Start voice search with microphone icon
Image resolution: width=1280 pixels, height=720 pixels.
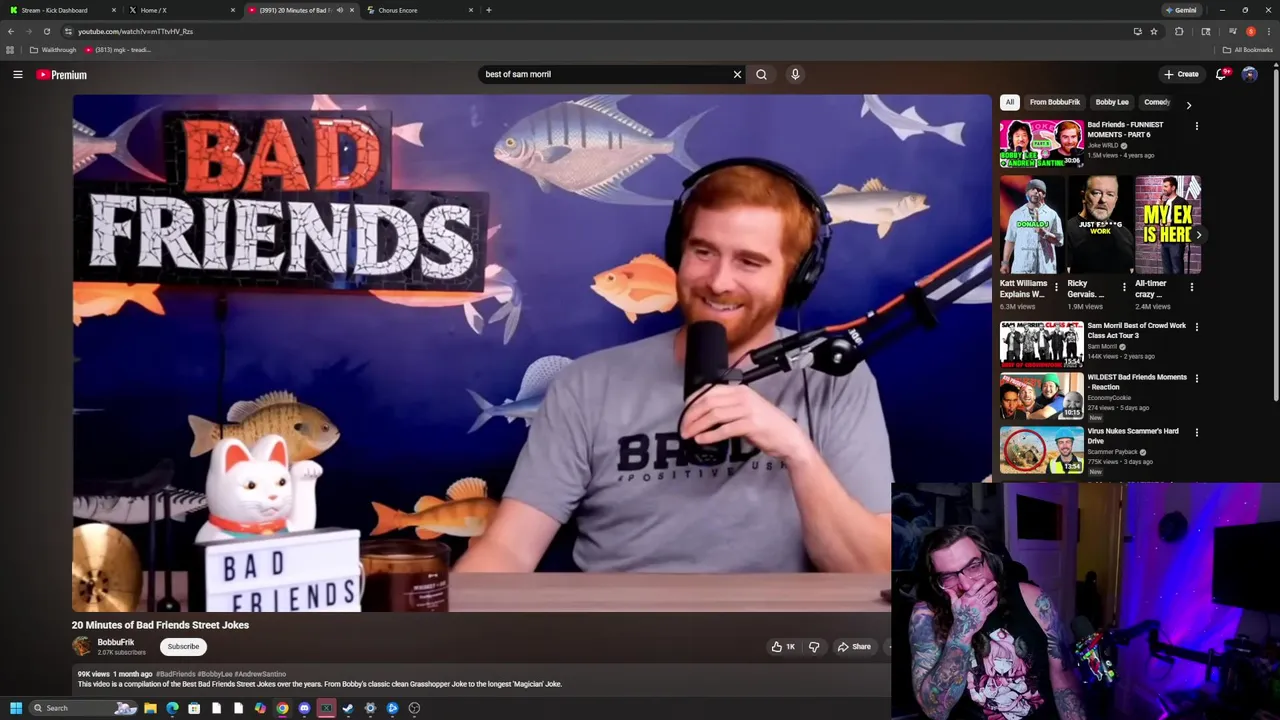(x=795, y=74)
